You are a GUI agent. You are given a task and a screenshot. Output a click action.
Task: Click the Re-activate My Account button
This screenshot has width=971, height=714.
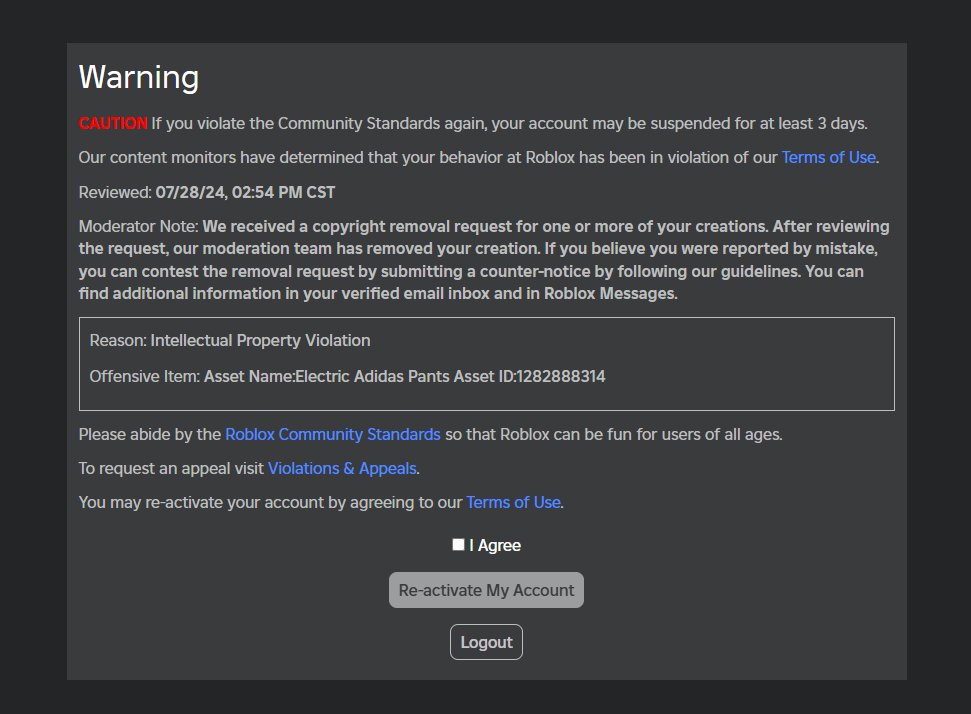coord(486,590)
